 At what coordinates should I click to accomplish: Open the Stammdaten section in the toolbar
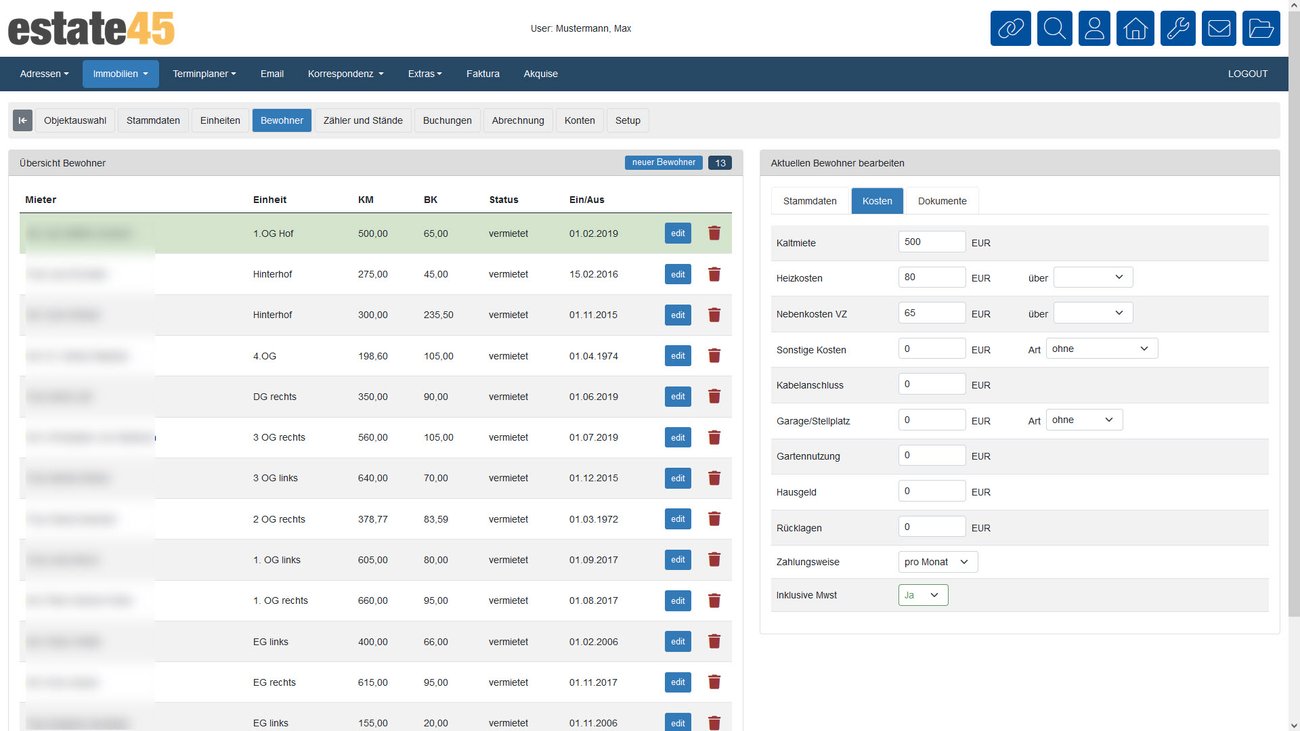click(x=153, y=120)
